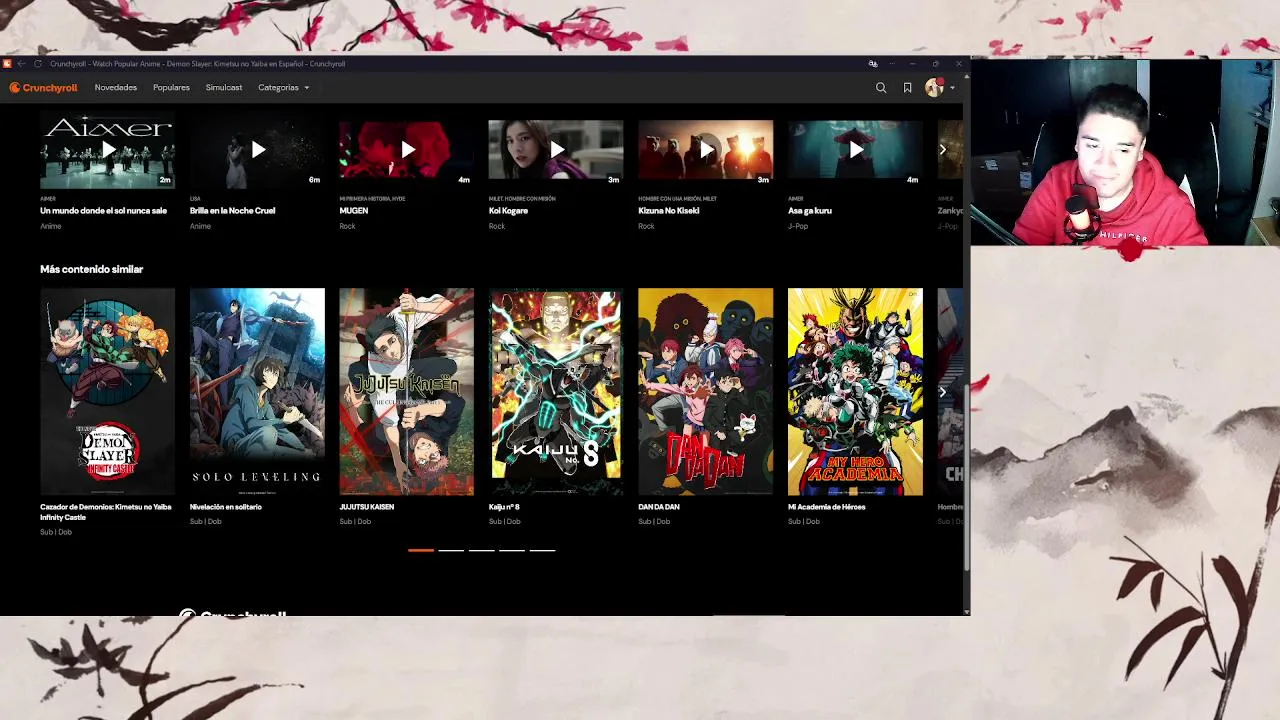Viewport: 1280px width, 720px height.
Task: Click the title 'JUJUTSU KAISEN'
Action: 367,507
